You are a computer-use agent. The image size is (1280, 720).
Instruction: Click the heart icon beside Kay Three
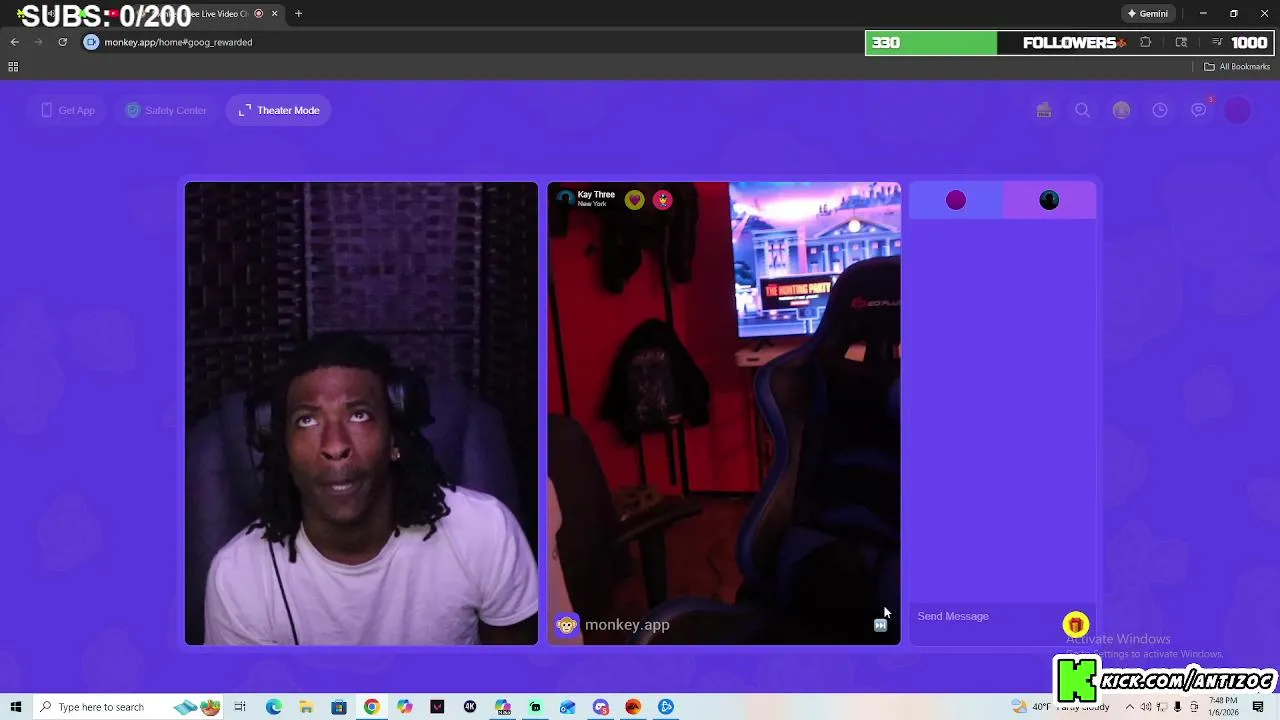(x=635, y=200)
